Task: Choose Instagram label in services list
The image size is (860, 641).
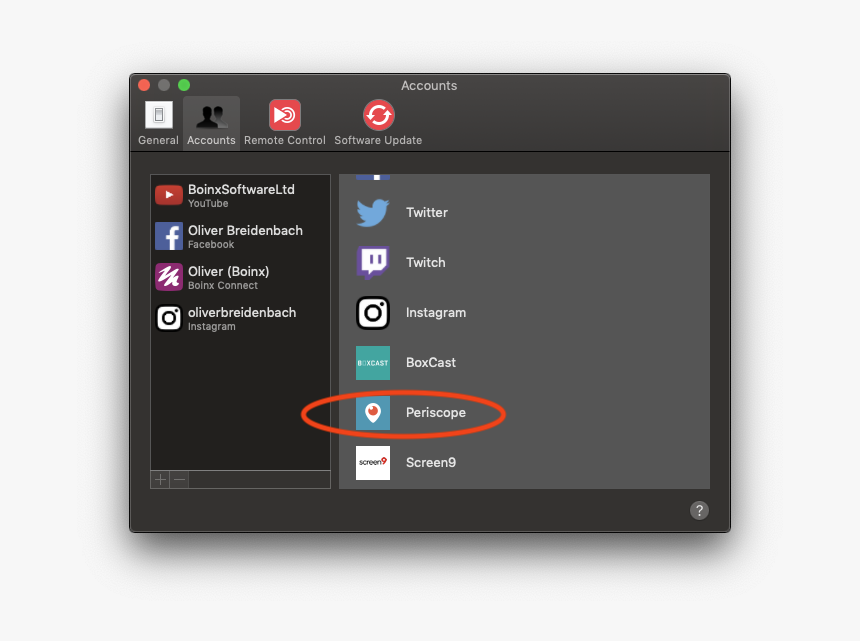Action: pyautogui.click(x=436, y=313)
